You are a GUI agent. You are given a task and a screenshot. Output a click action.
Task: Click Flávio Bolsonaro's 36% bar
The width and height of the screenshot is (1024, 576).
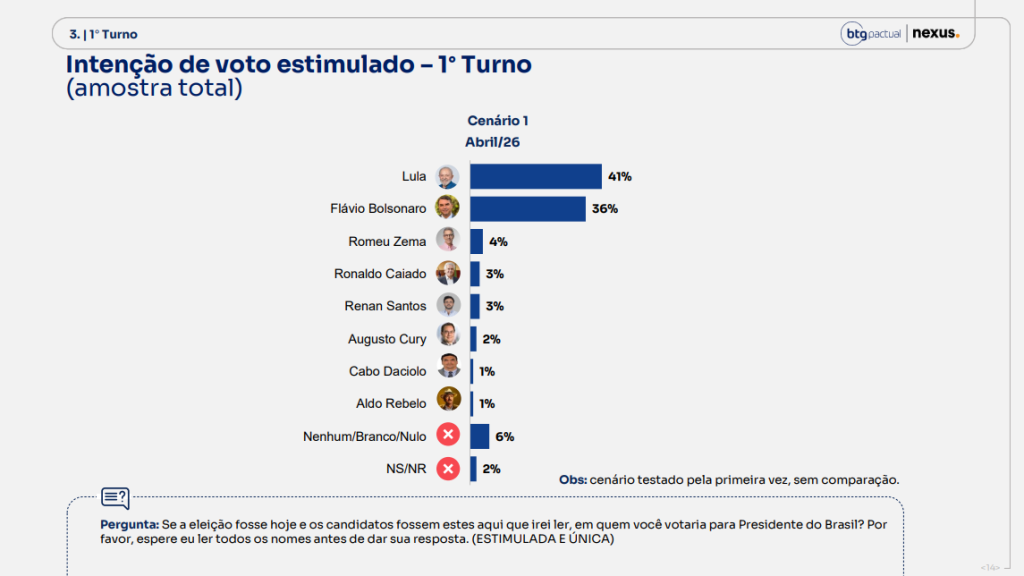pos(527,209)
